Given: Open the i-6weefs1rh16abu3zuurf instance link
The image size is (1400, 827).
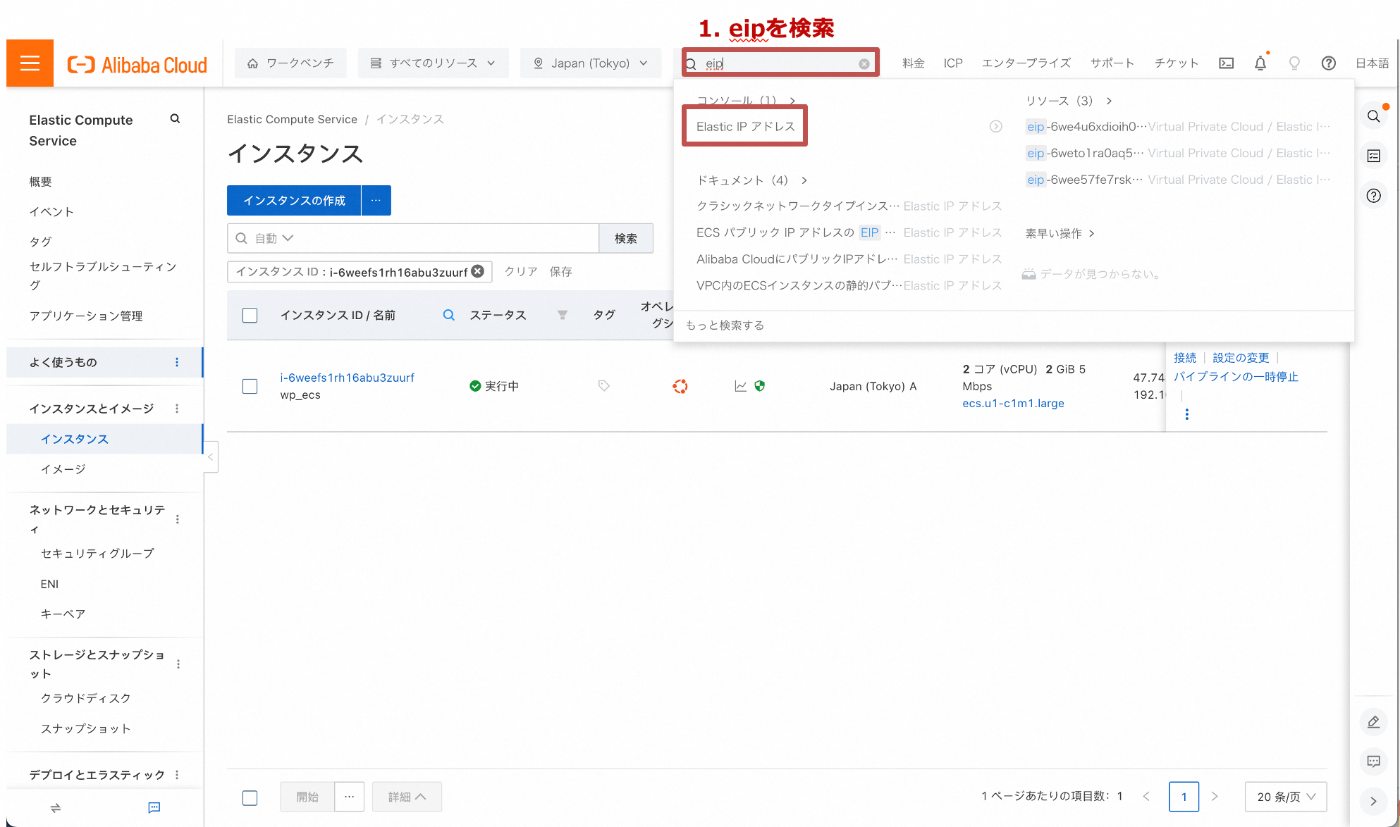Looking at the screenshot, I should (x=347, y=378).
